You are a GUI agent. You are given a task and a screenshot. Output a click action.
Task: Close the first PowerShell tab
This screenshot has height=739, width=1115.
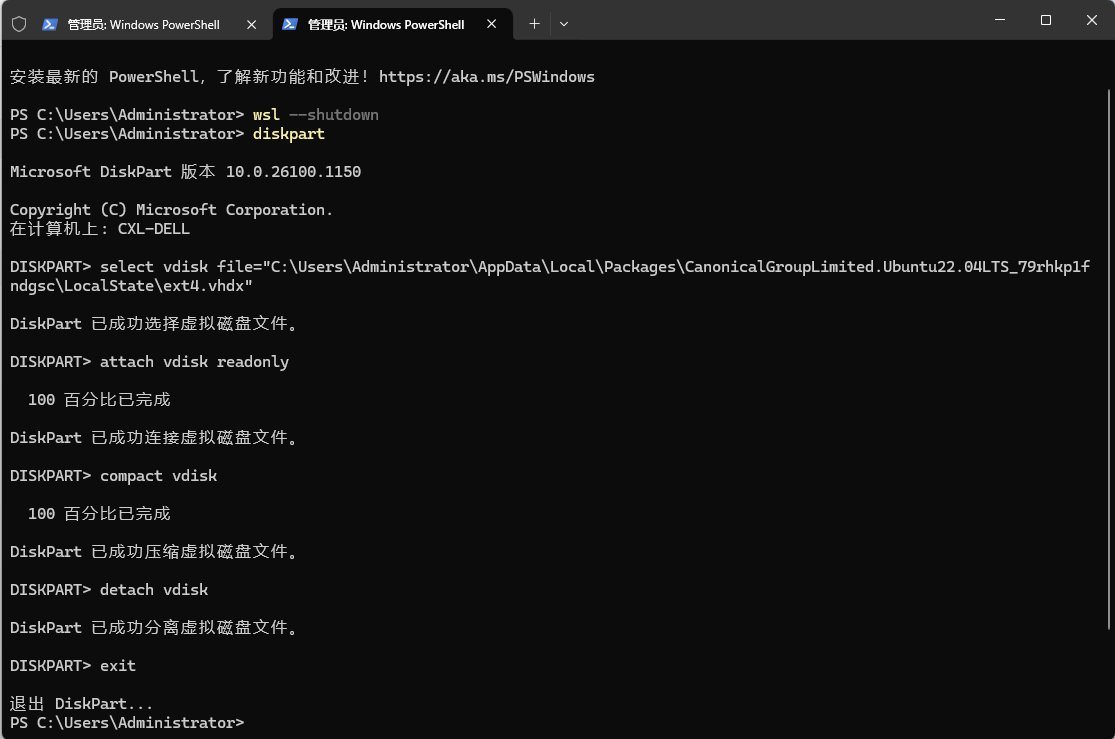pyautogui.click(x=252, y=24)
